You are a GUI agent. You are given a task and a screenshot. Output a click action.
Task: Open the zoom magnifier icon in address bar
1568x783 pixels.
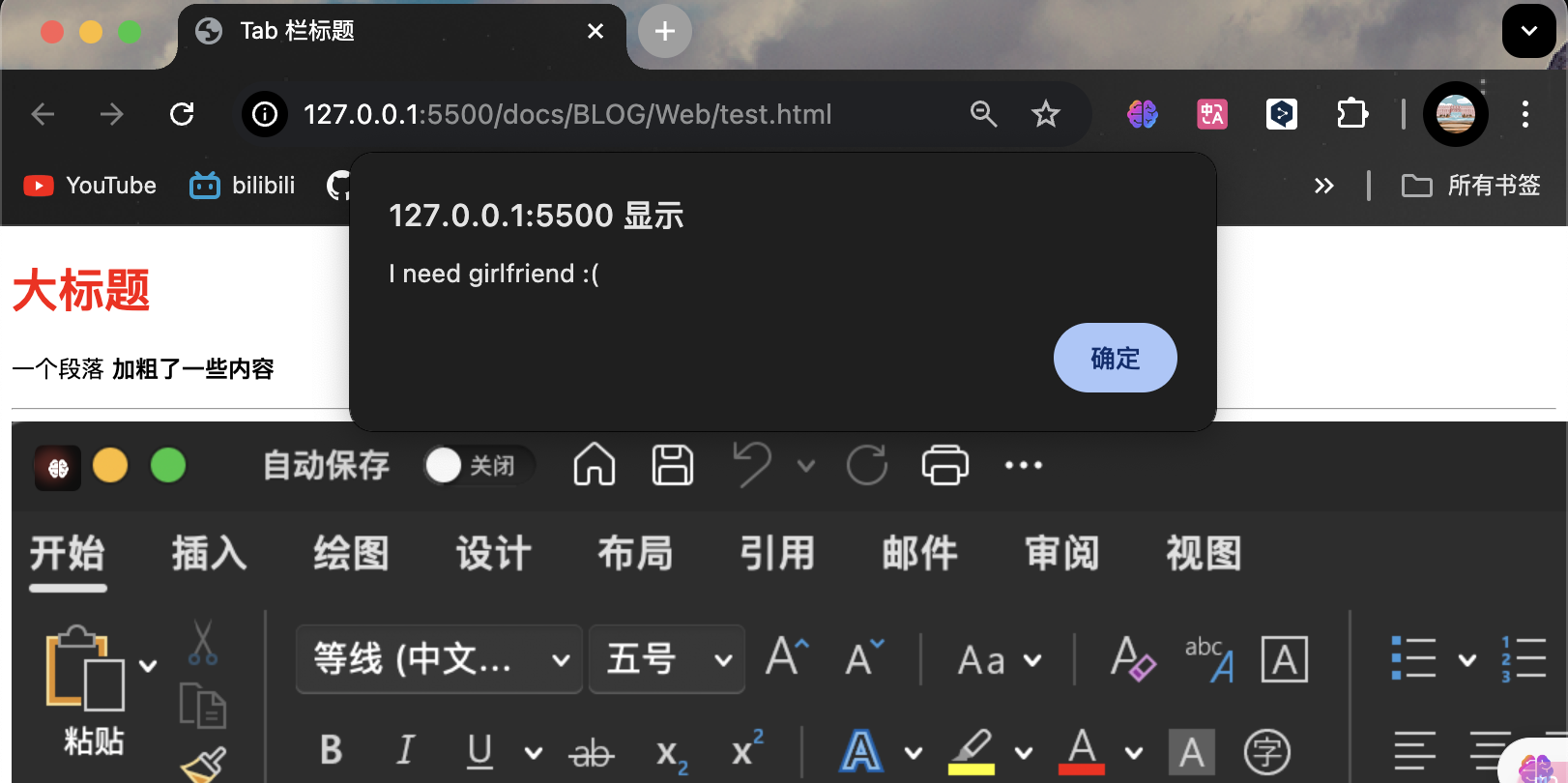click(983, 114)
